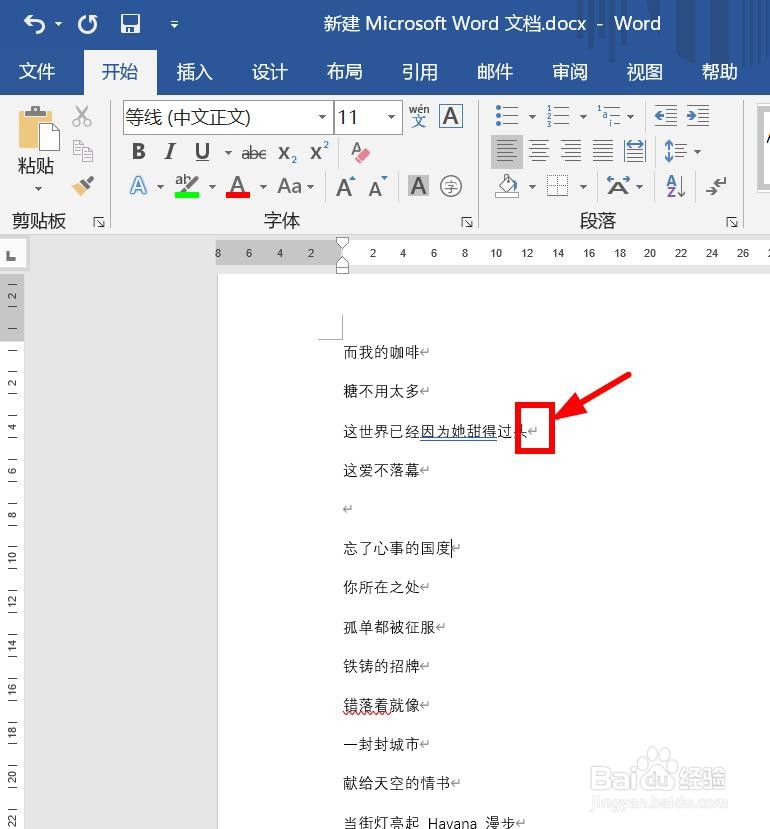Viewport: 770px width, 829px height.
Task: Apply bulleted list
Action: point(507,116)
